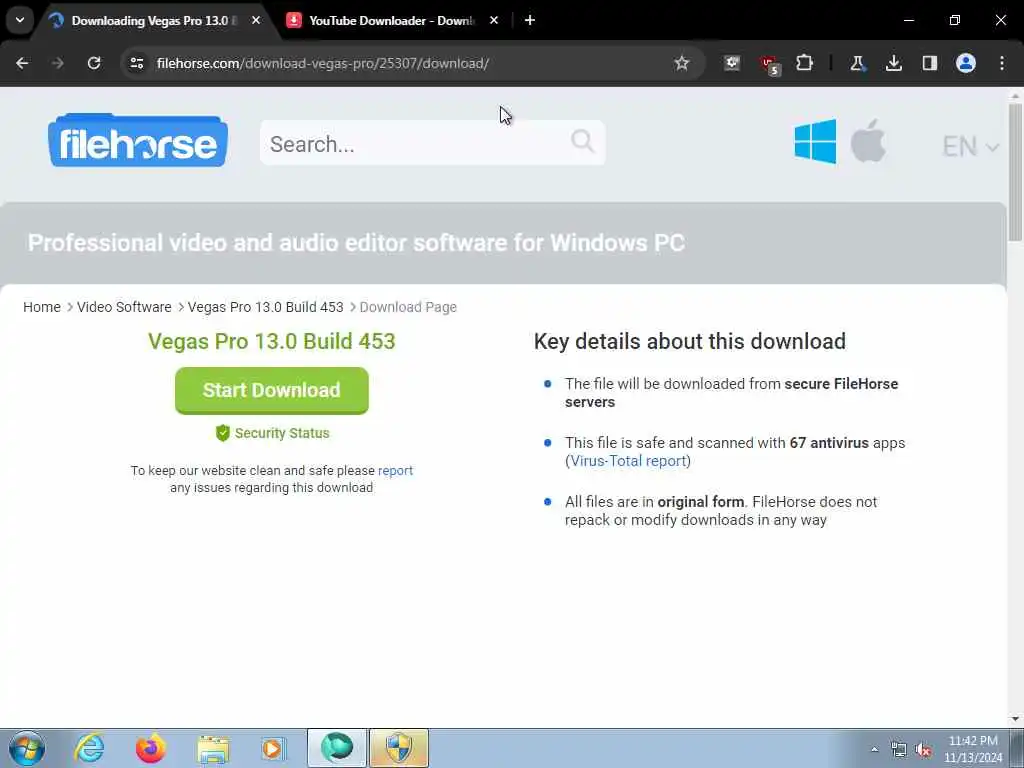Launch Internet Explorer from taskbar
The width and height of the screenshot is (1024, 768).
coord(89,748)
